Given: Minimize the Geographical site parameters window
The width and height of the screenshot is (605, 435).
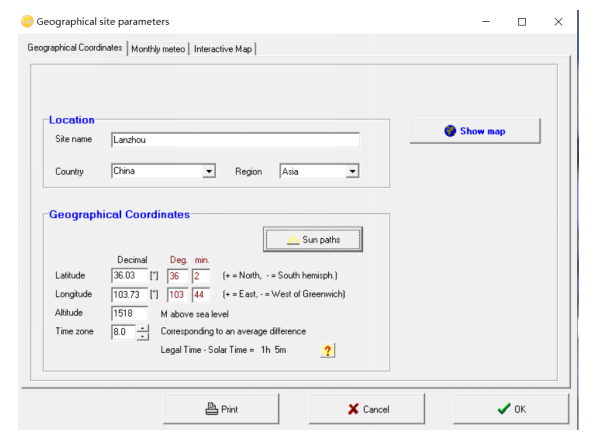Looking at the screenshot, I should (486, 22).
